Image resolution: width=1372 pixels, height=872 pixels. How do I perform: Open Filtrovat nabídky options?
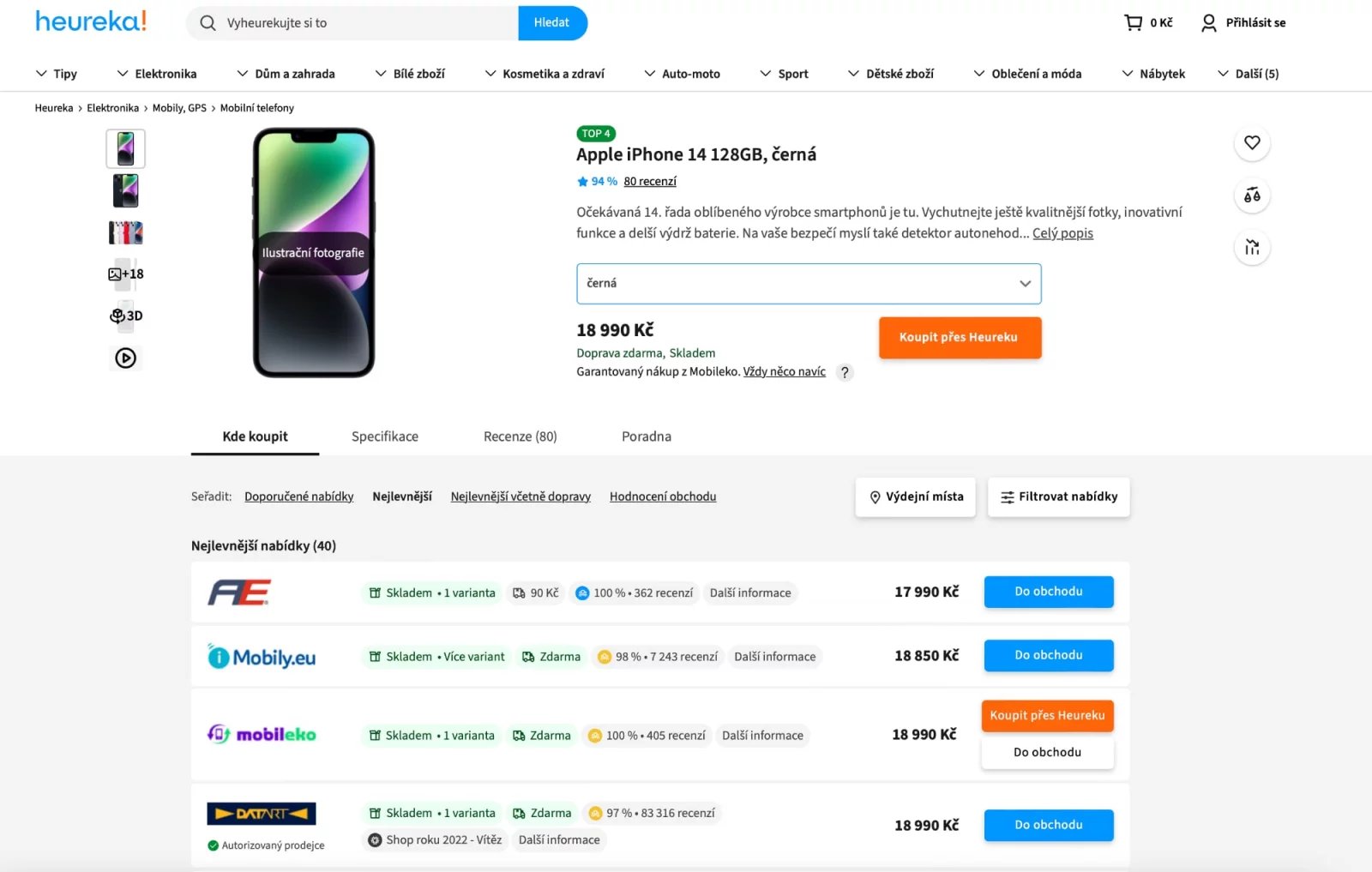click(x=1058, y=496)
